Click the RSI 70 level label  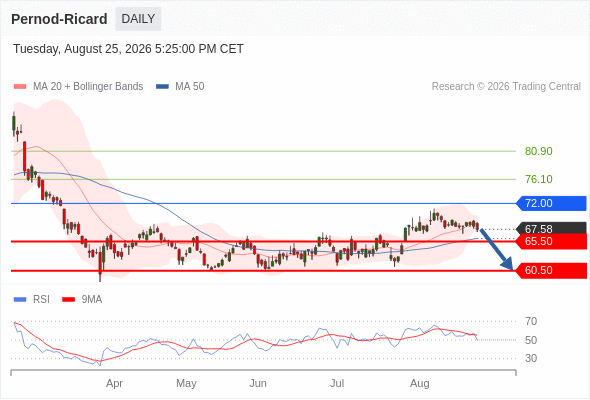point(531,321)
